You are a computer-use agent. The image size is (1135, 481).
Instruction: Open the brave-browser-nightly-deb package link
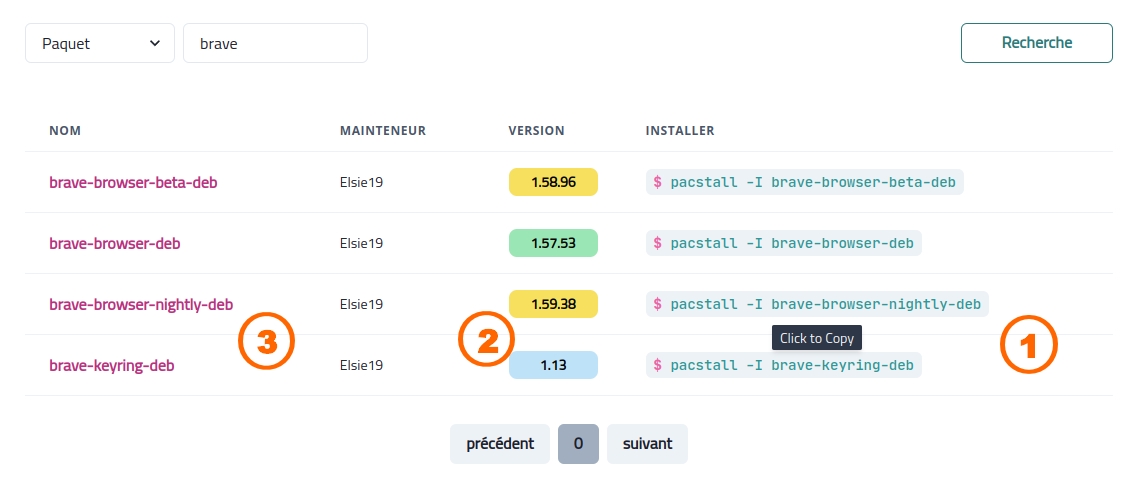coord(141,304)
